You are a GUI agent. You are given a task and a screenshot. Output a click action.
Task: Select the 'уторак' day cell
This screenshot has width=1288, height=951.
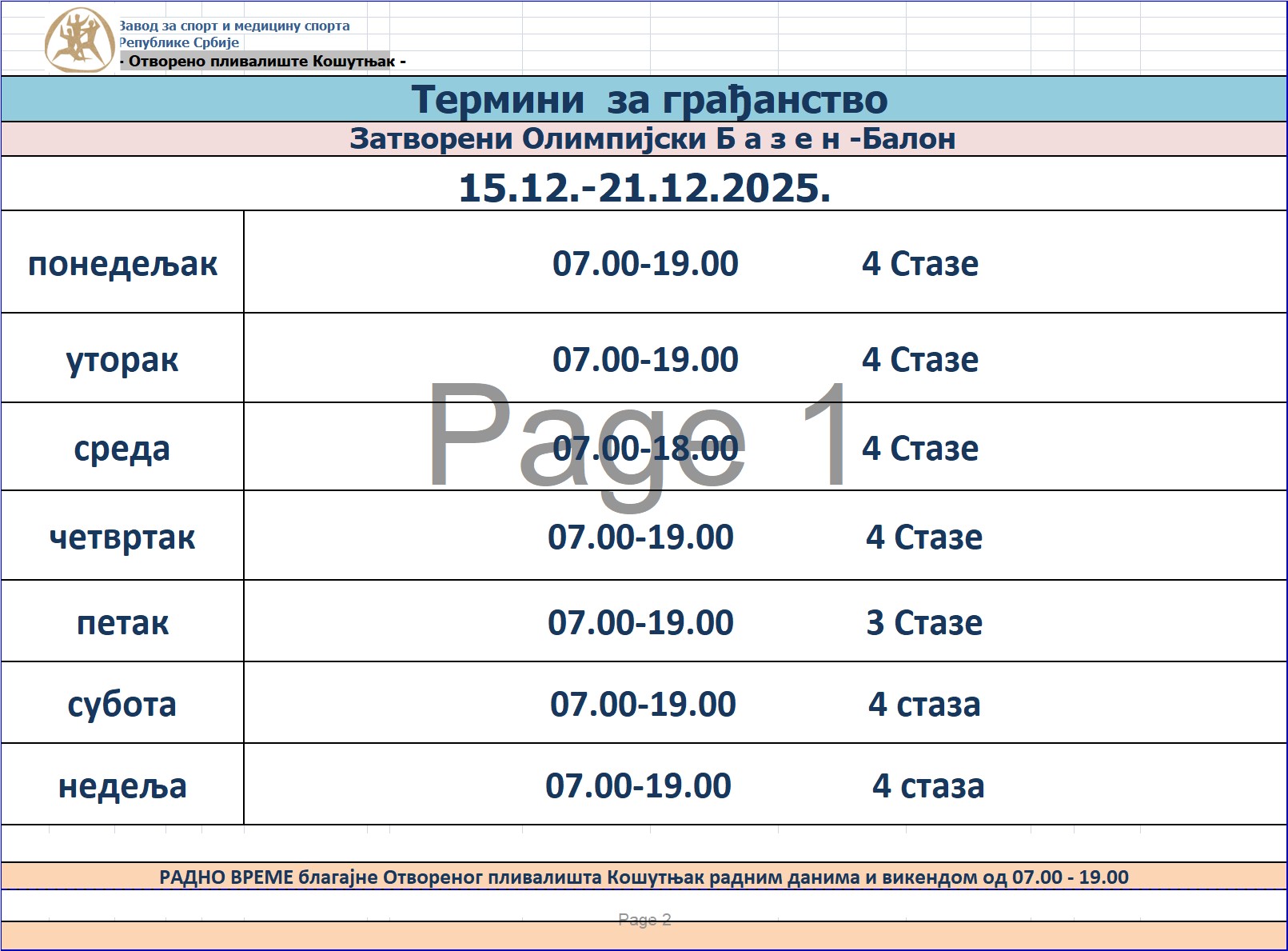point(122,359)
